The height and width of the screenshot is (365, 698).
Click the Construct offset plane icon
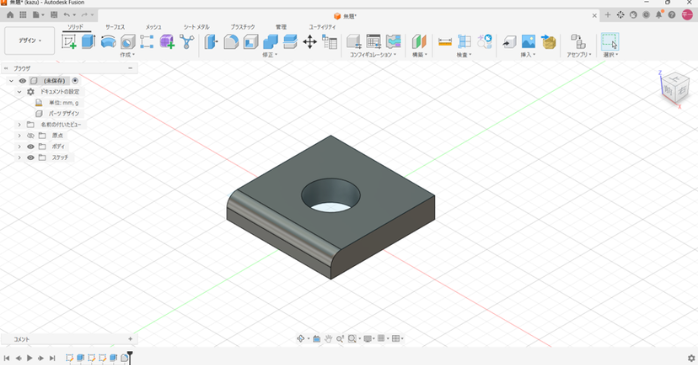418,42
